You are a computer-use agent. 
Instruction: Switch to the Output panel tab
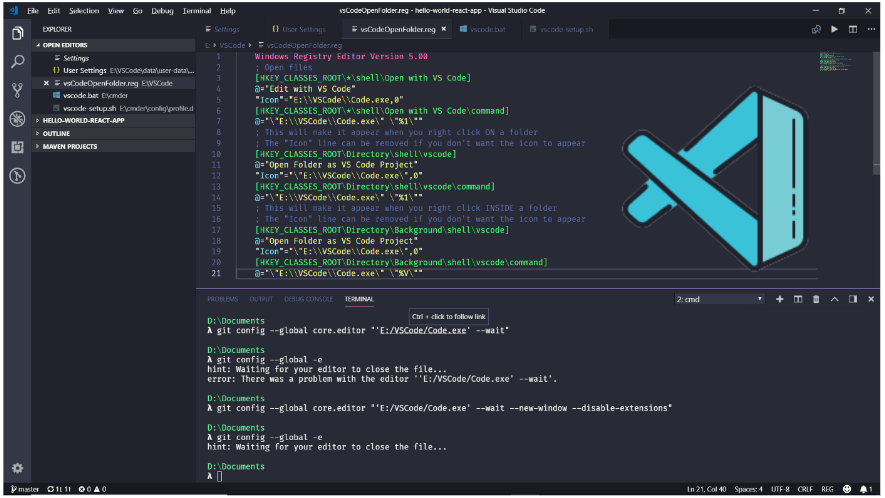click(261, 299)
